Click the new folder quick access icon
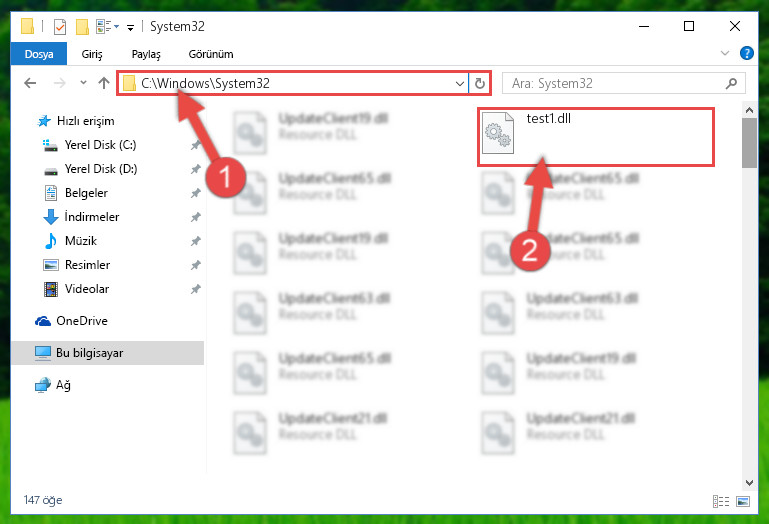Screen dimensions: 769x524 (x=82, y=26)
